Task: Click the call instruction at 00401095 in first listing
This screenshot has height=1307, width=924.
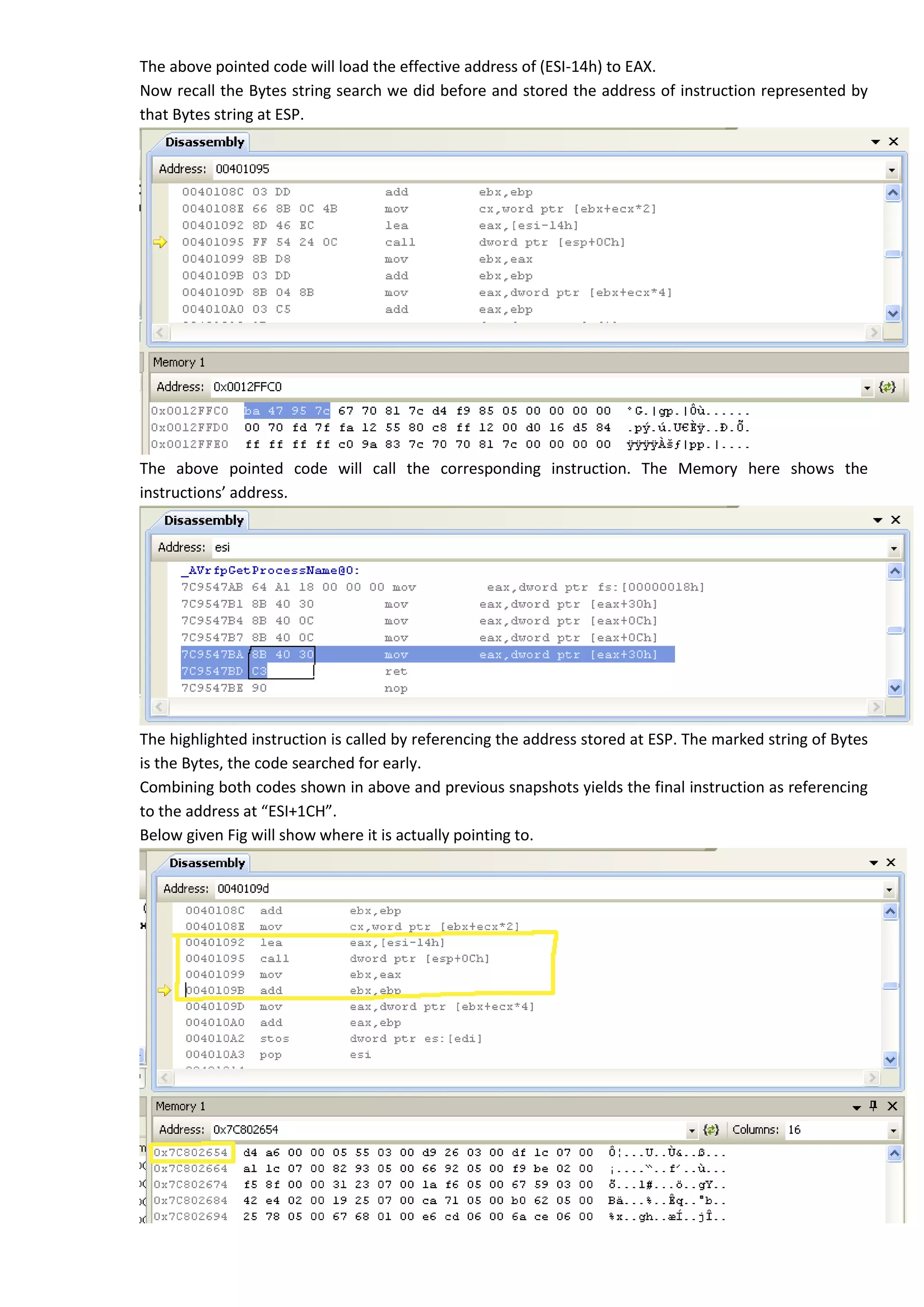Action: coord(403,242)
